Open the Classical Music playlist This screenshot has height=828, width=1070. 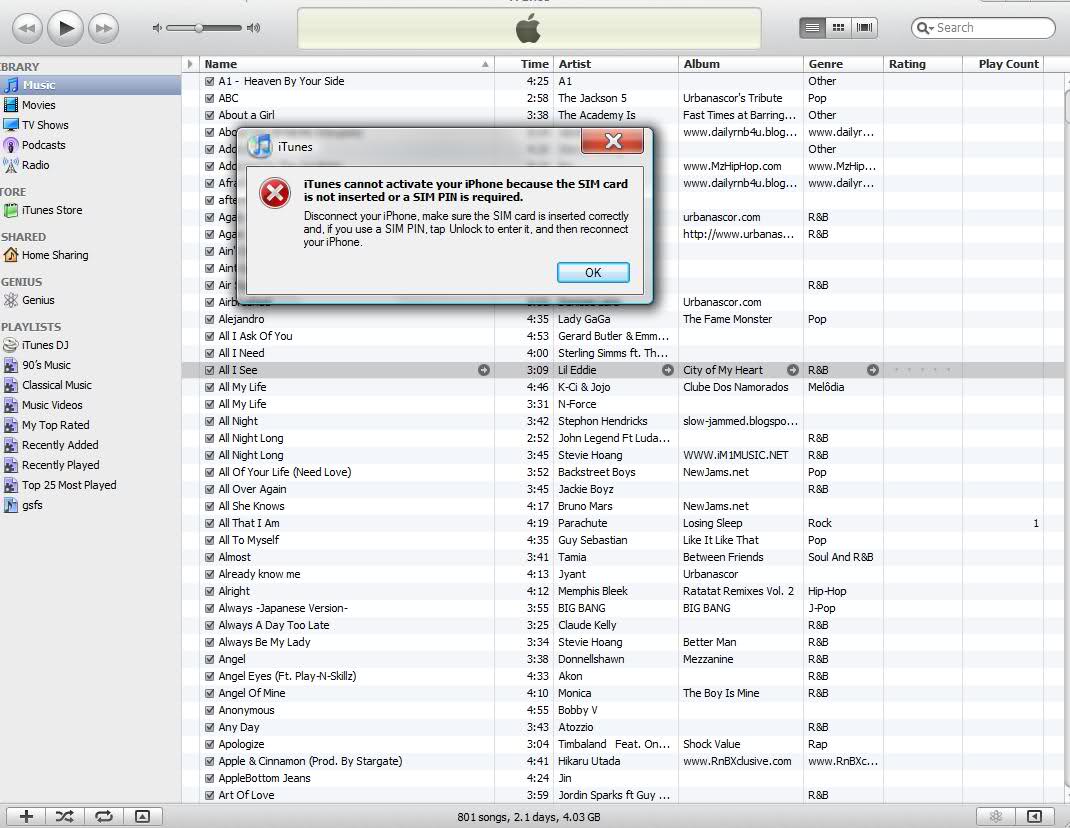[x=90, y=385]
